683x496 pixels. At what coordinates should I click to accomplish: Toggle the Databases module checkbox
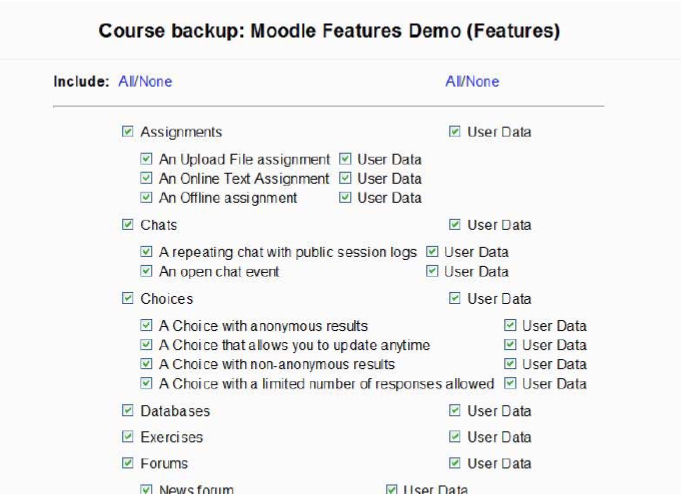[127, 410]
